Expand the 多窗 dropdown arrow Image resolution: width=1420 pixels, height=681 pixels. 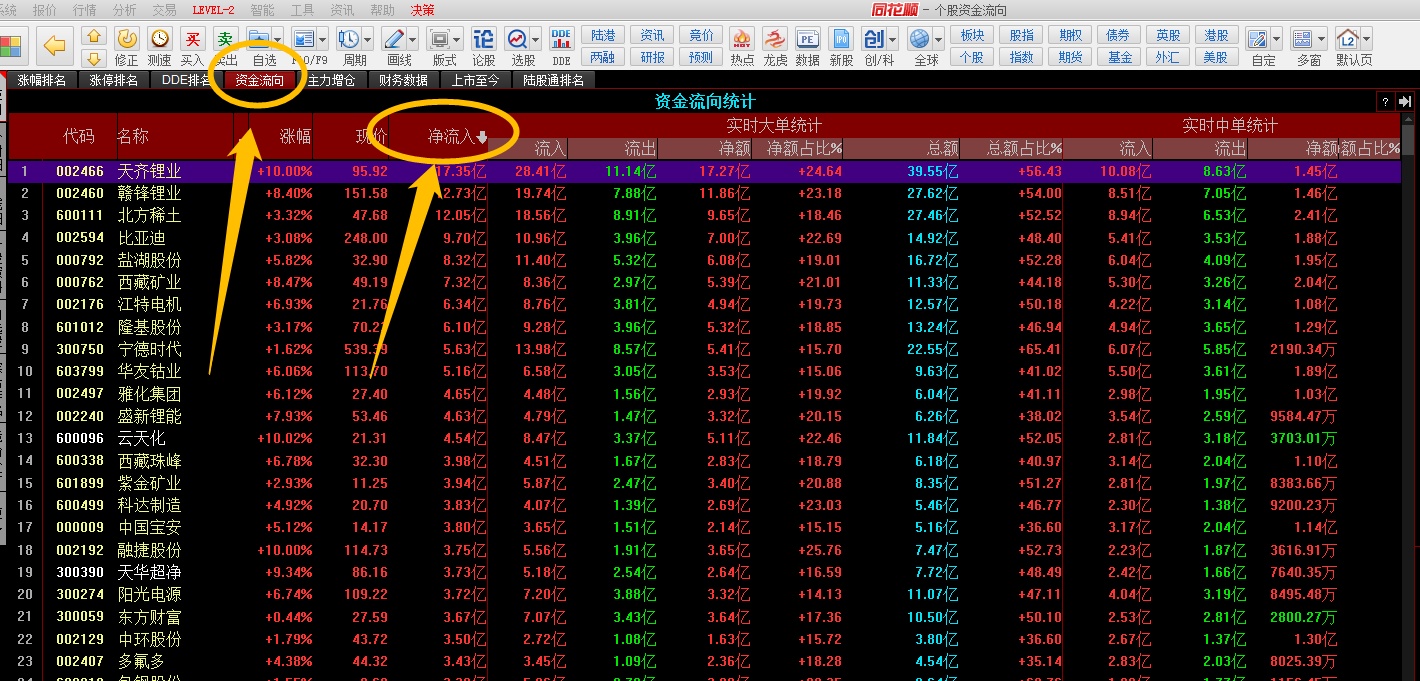click(1321, 39)
